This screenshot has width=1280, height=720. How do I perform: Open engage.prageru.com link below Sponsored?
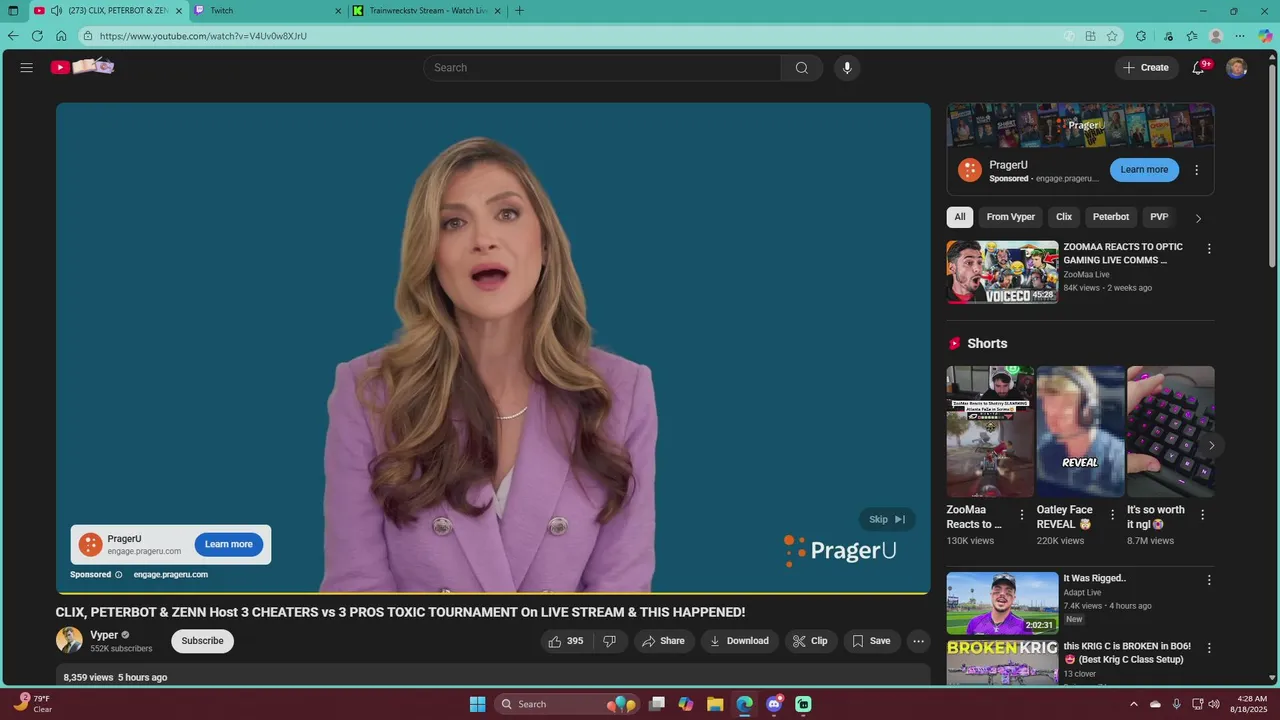click(x=171, y=575)
